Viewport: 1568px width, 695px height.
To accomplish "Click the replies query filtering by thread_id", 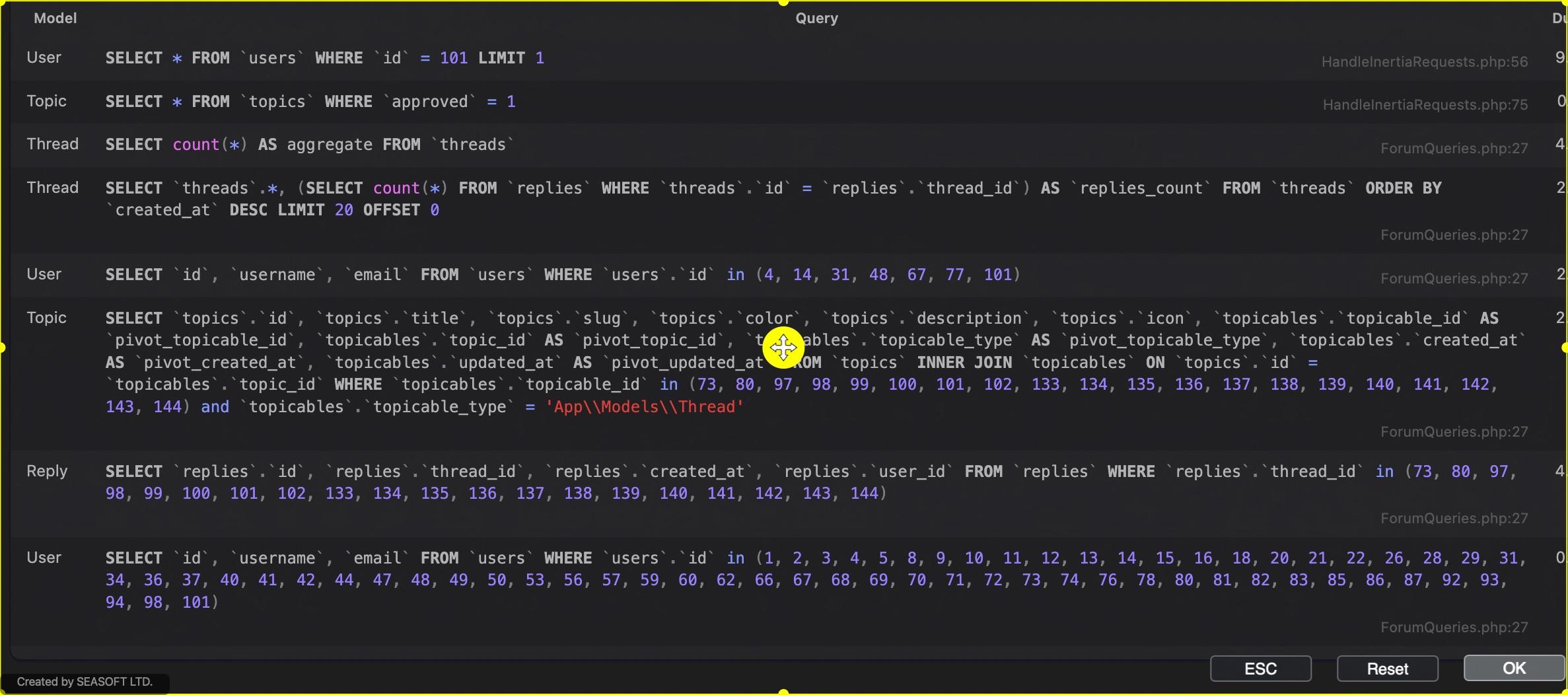I will point(812,482).
